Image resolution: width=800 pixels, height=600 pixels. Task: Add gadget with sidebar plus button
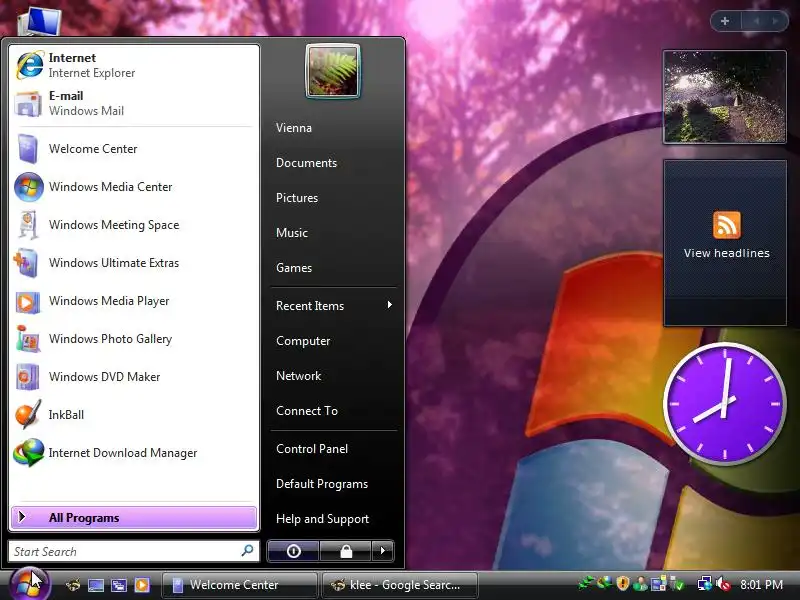click(x=724, y=21)
